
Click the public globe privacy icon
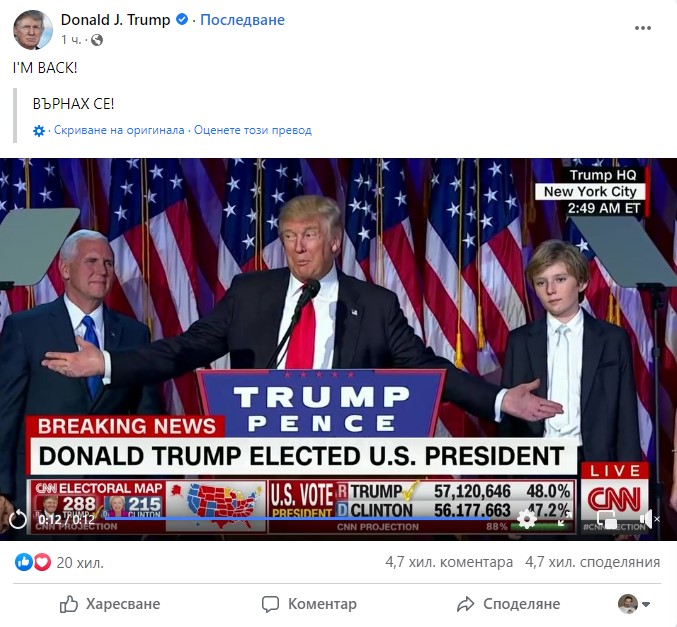pos(97,40)
